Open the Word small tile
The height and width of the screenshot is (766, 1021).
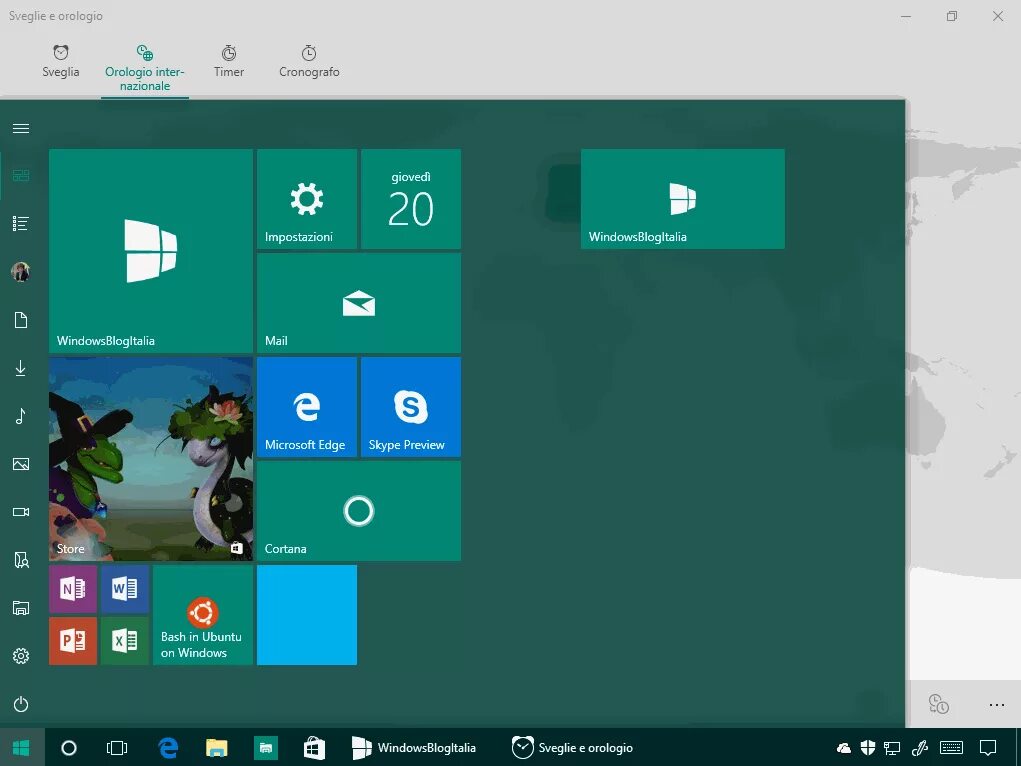124,589
